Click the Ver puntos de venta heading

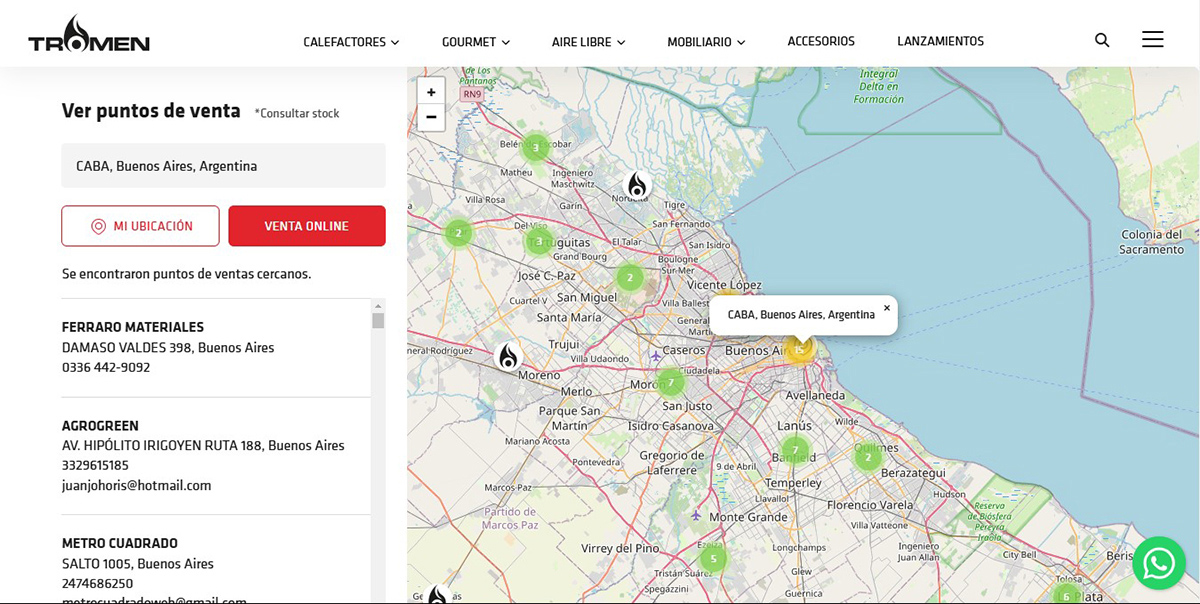151,111
